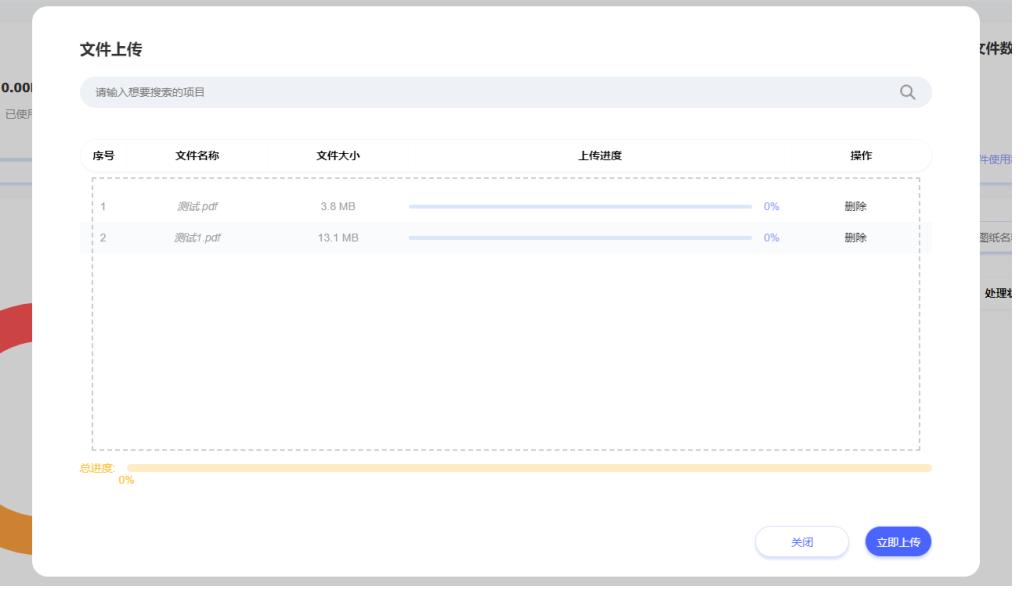Screen dimensions: 1034x600
Task: Click the 测试1.pdf upload progress bar
Action: point(580,238)
